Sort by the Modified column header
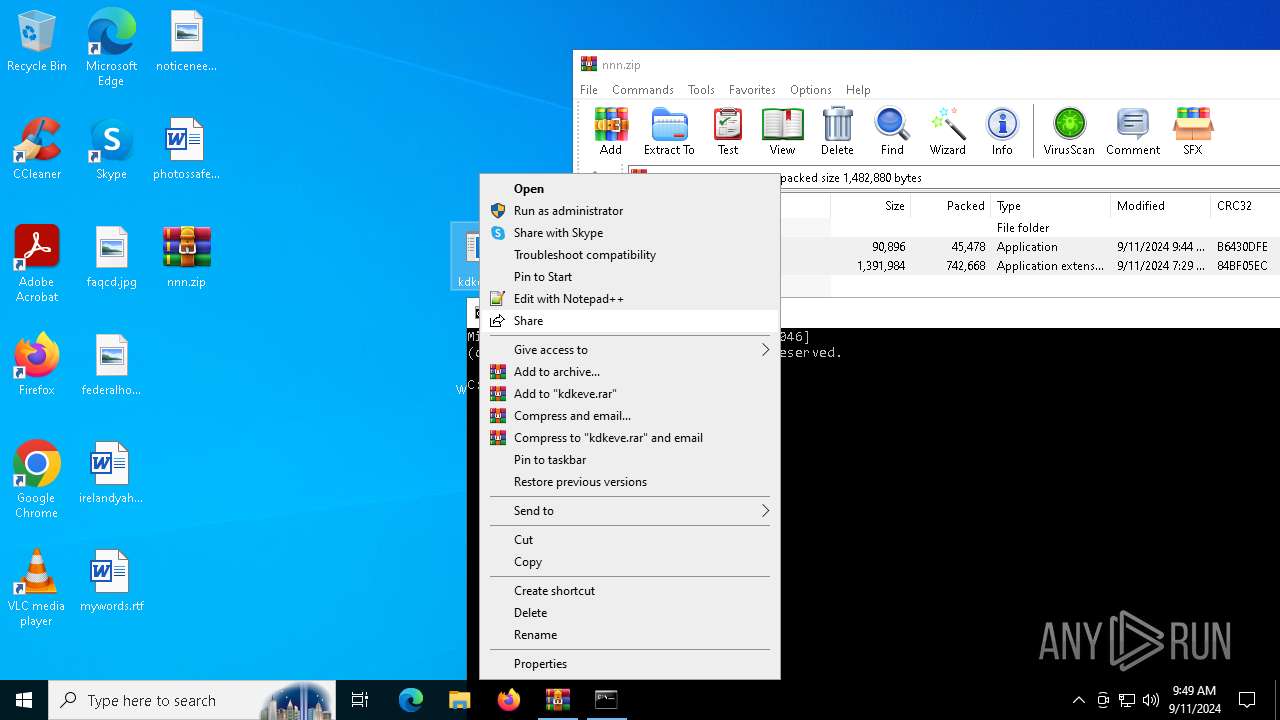 [1160, 206]
